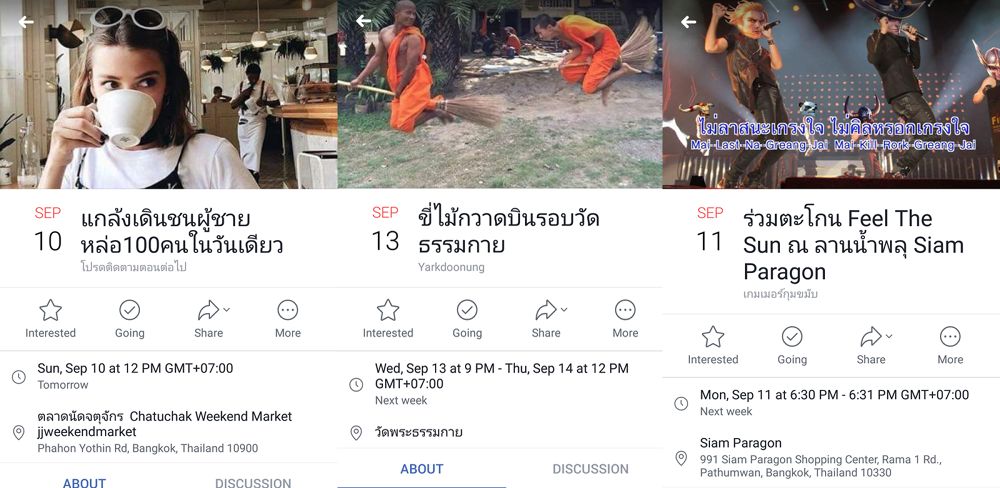The image size is (1000, 488).
Task: Mark Interested star on the Siam Paragon event
Action: tap(713, 346)
